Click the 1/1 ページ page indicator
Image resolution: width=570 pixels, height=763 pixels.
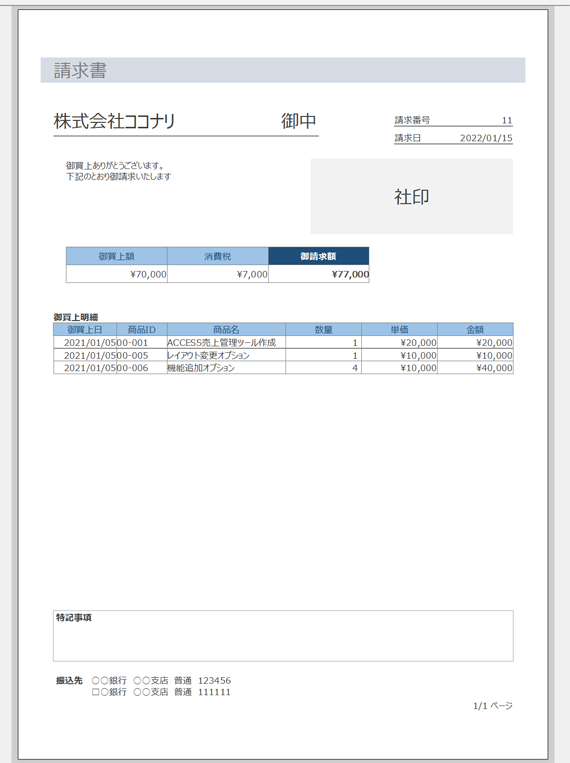[493, 706]
